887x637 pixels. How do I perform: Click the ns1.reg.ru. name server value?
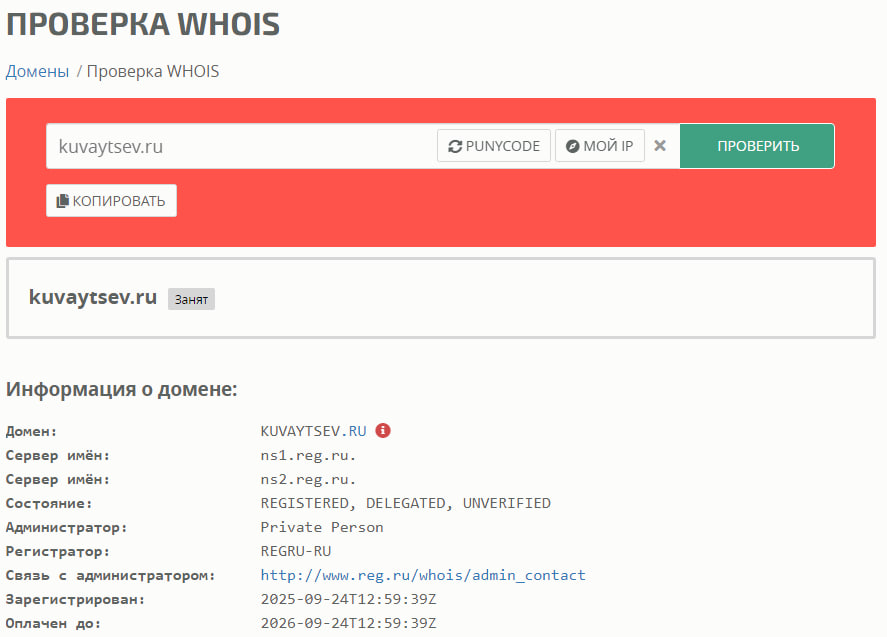308,455
